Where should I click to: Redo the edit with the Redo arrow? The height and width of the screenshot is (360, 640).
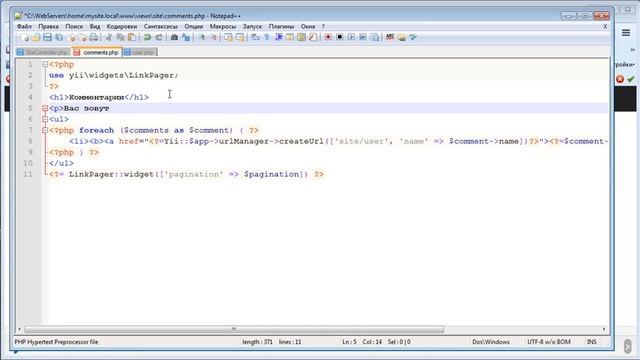pyautogui.click(x=159, y=38)
